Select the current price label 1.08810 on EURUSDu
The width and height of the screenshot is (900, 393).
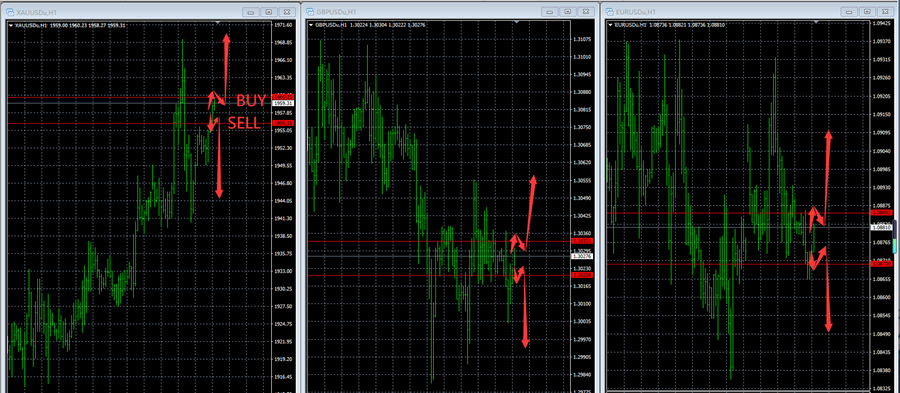[x=881, y=227]
